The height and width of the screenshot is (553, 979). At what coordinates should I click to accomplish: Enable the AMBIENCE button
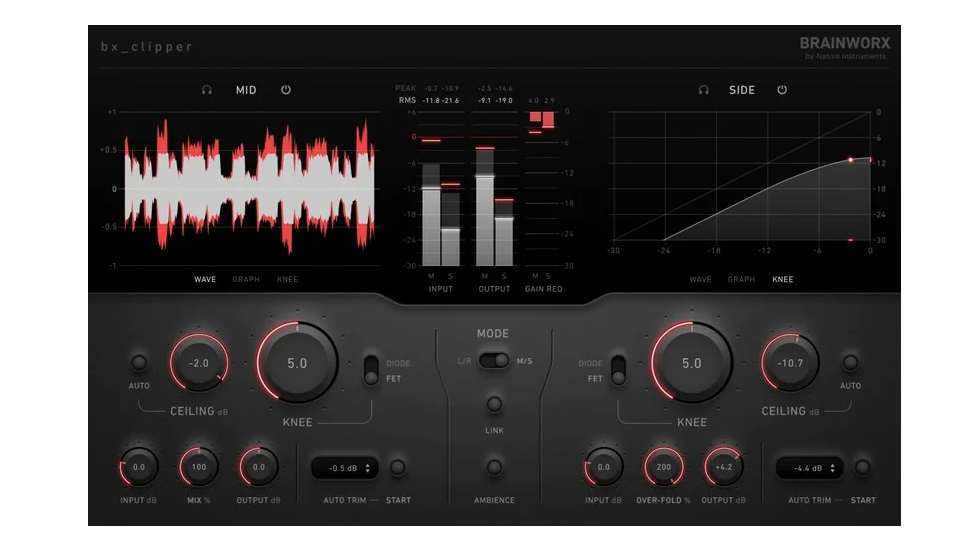494,467
